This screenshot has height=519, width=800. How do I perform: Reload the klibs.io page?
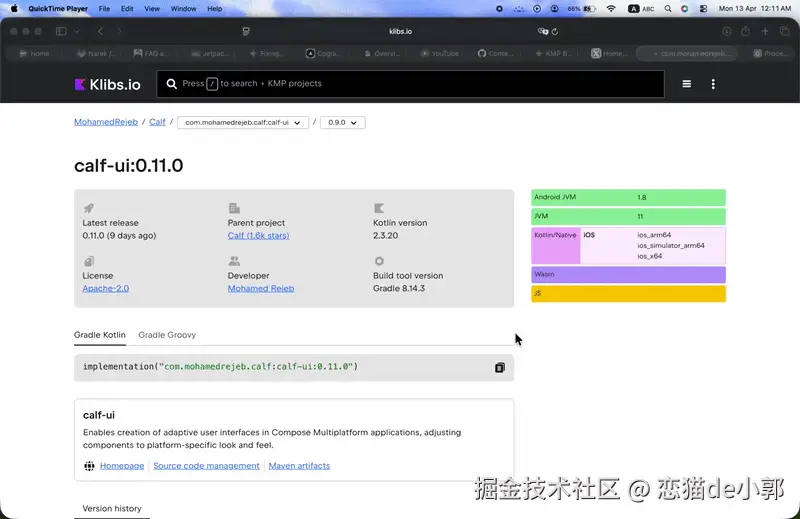555,32
